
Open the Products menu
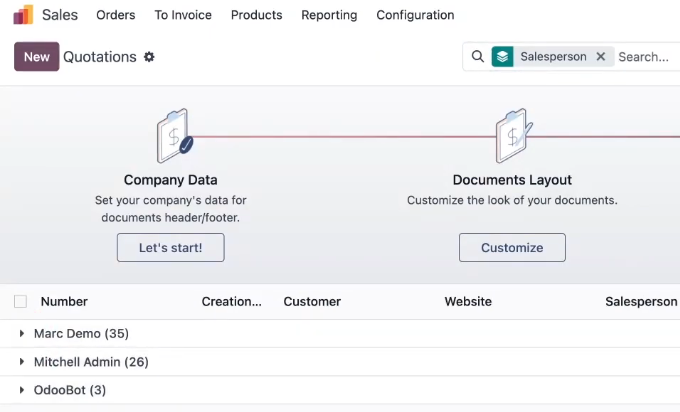coord(256,15)
